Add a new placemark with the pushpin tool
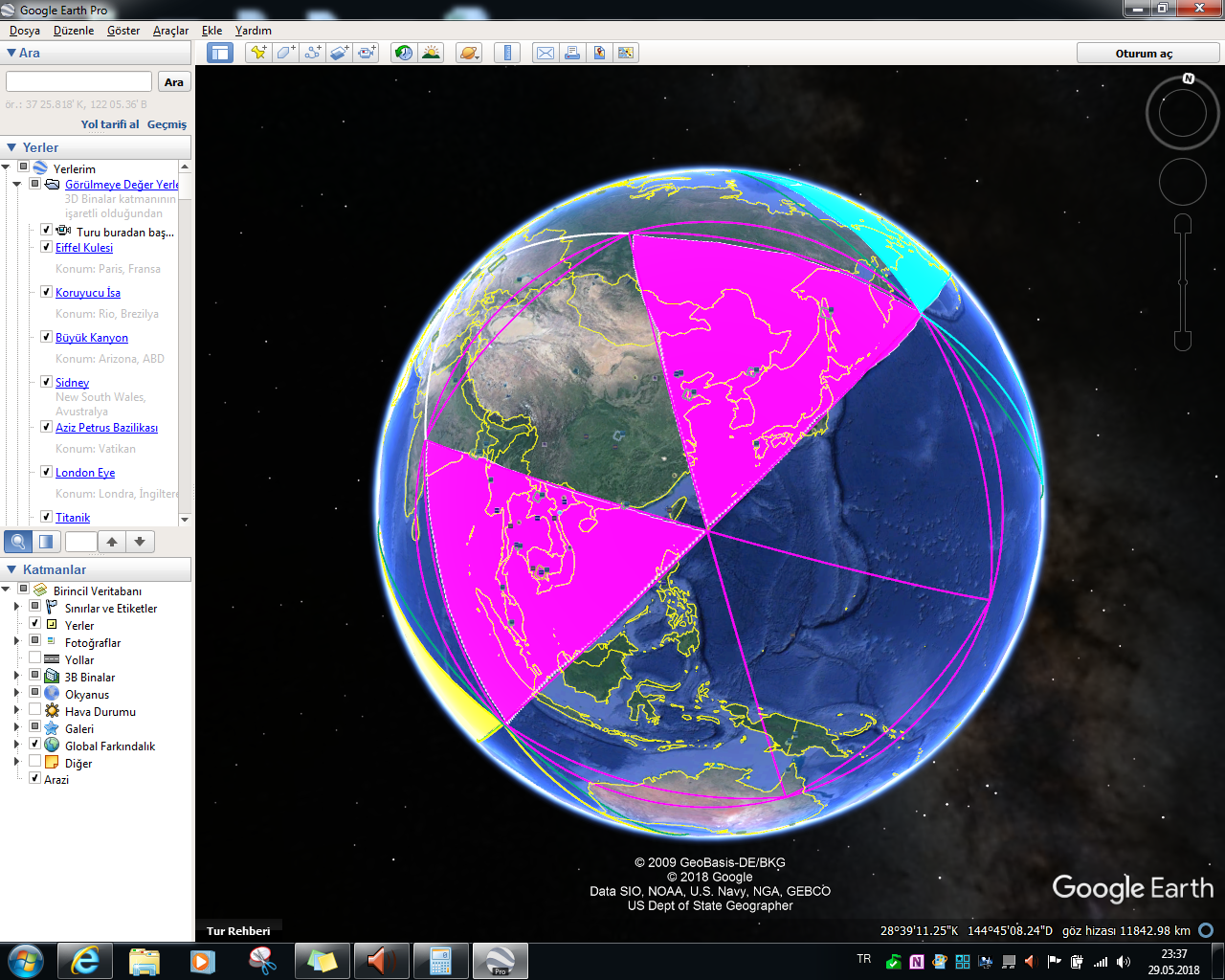1225x980 pixels. coord(258,53)
